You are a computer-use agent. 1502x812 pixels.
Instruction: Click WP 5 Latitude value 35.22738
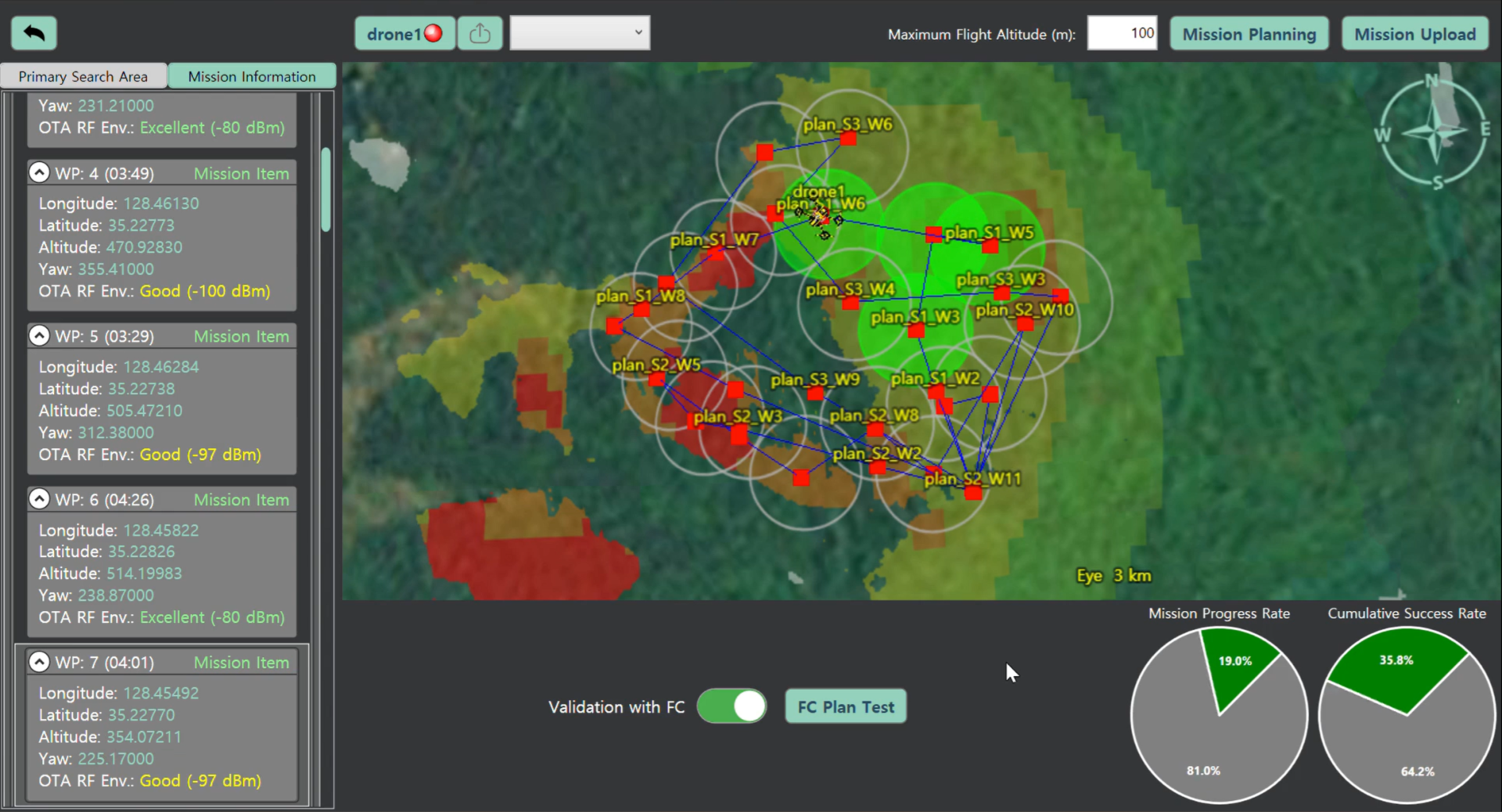click(142, 389)
